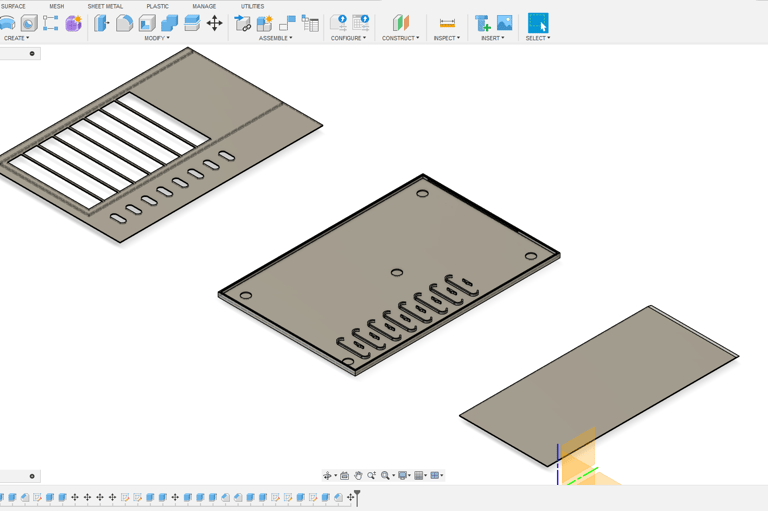Click the Orbit navigation icon
768x511 pixels.
328,476
